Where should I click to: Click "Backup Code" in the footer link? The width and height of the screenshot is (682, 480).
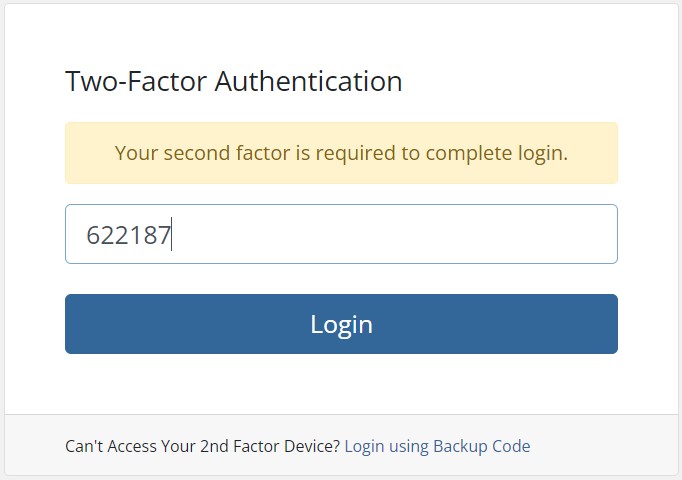pyautogui.click(x=481, y=447)
